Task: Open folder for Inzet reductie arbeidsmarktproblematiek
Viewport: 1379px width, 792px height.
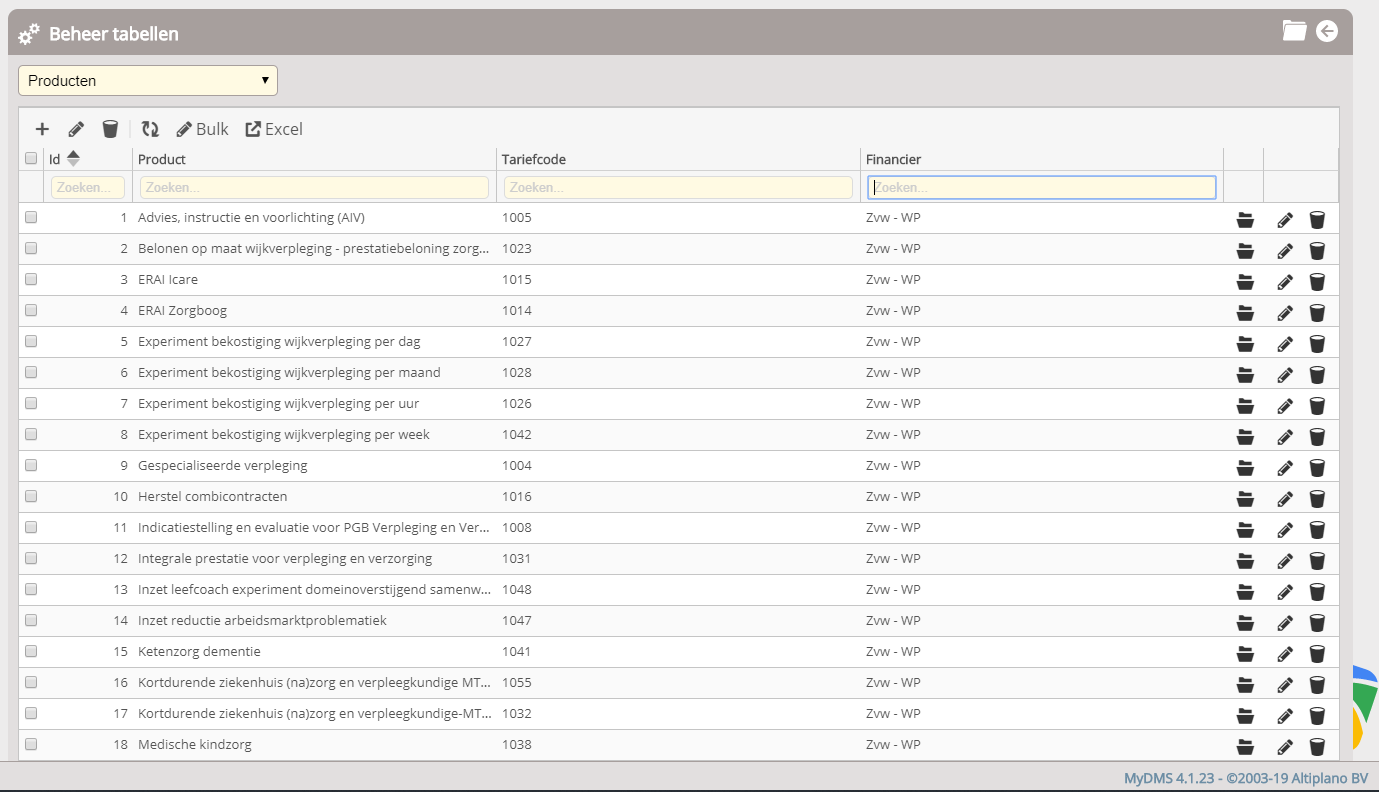Action: (x=1245, y=623)
